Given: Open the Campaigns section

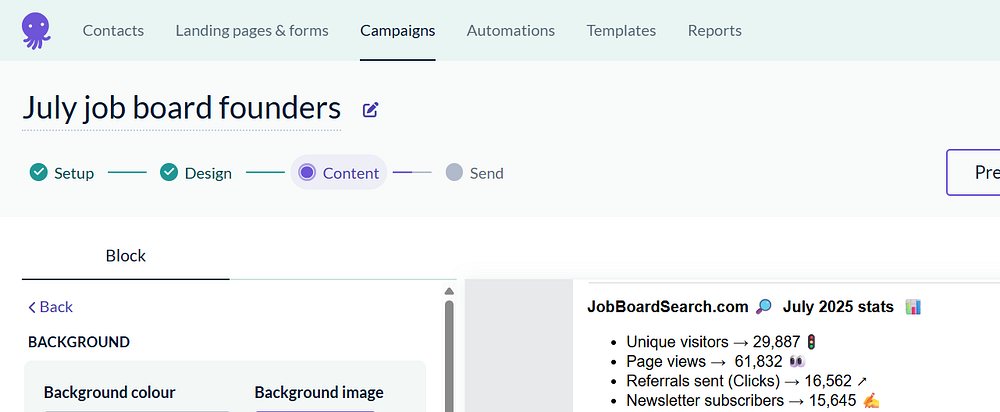Looking at the screenshot, I should tap(398, 30).
